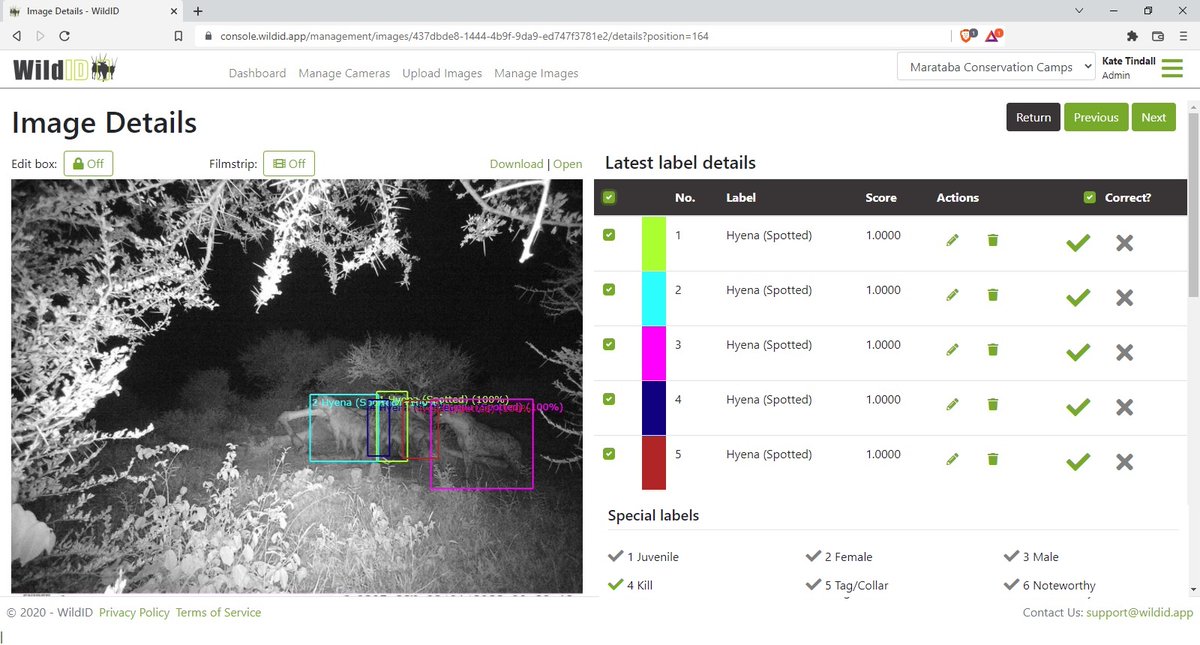Toggle the Correct? header checkbox
This screenshot has height=645, width=1200.
coord(1090,197)
